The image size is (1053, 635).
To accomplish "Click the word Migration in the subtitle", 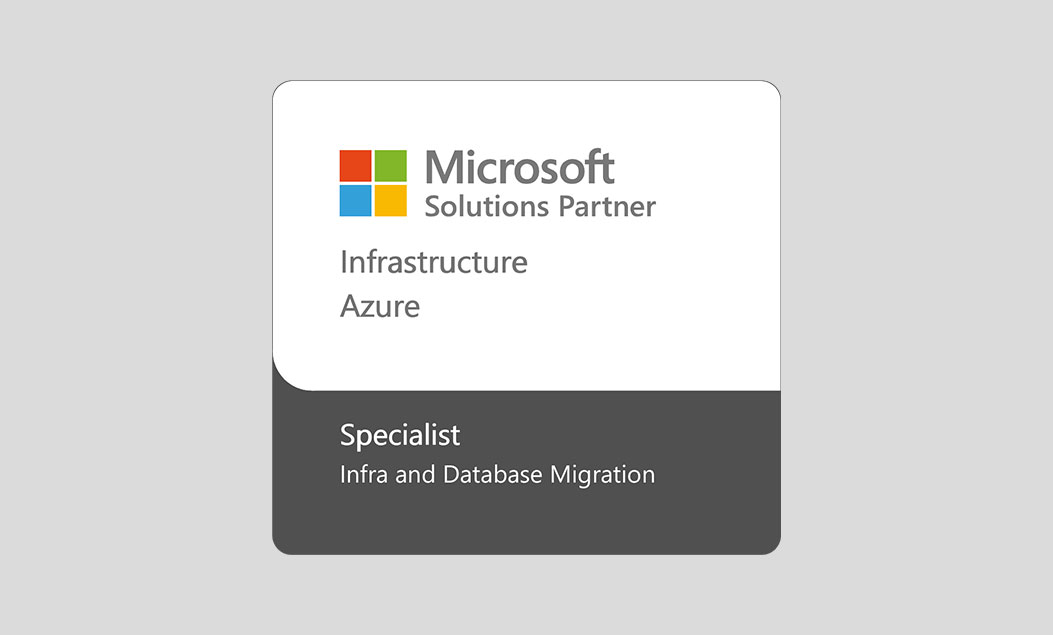I will click(x=602, y=474).
